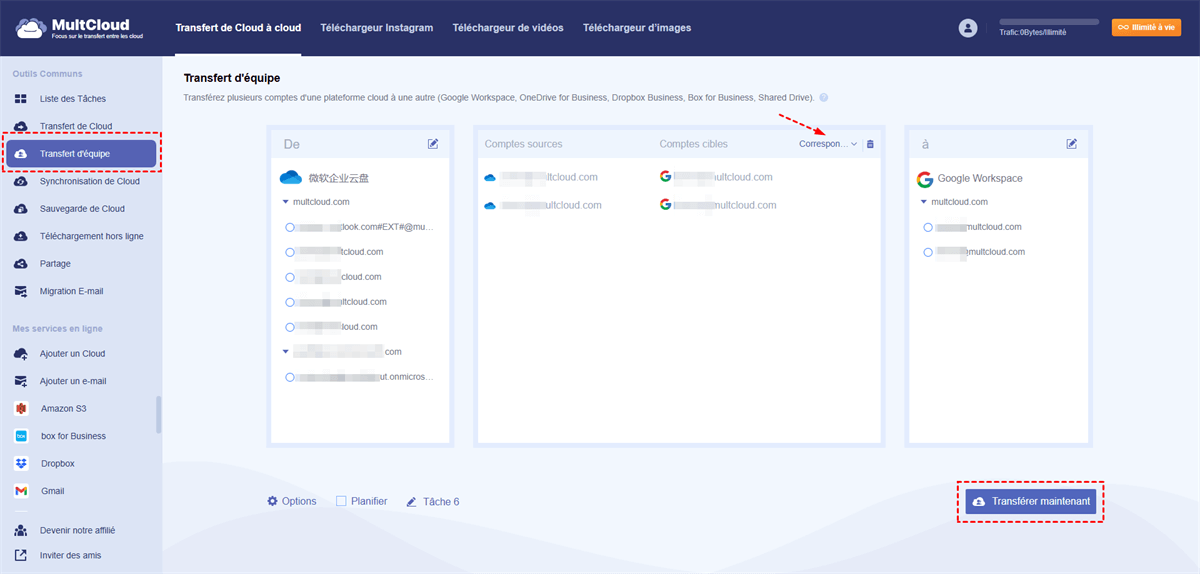Click the Ajouter un Cloud icon
Screen dimensions: 1200x574
(x=21, y=354)
